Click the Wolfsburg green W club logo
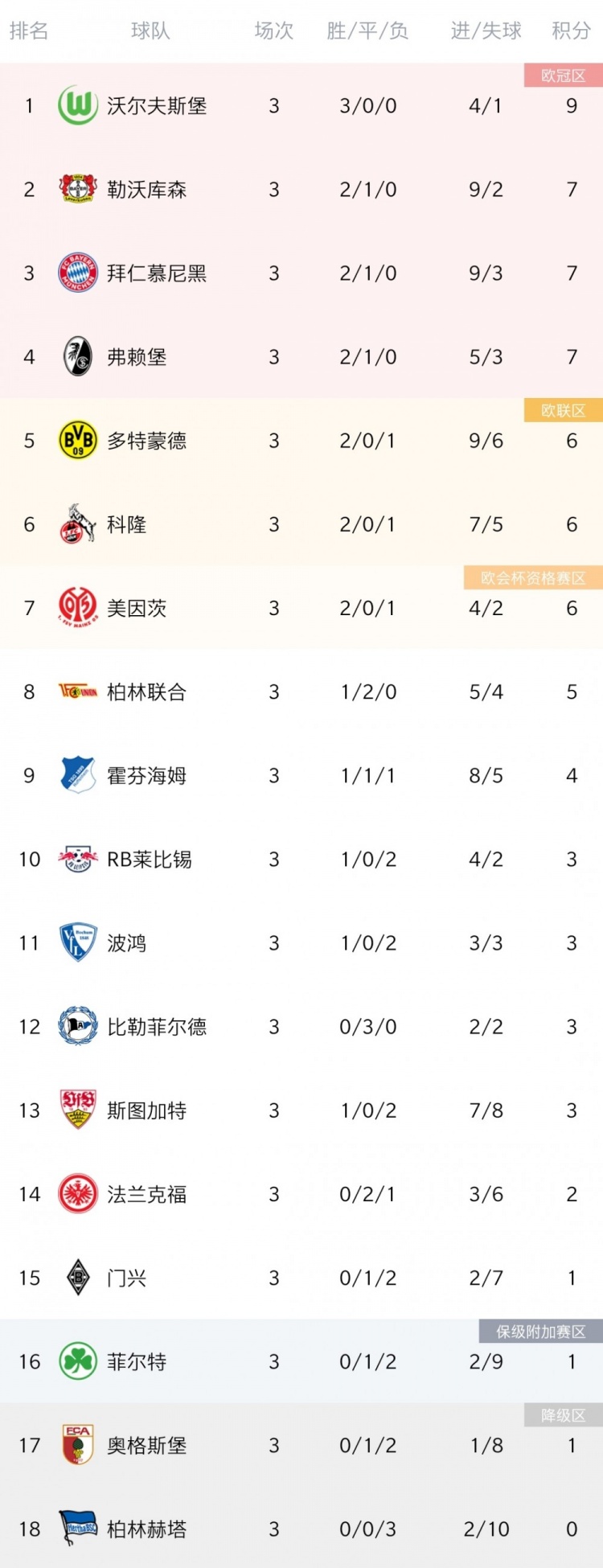The height and width of the screenshot is (1568, 603). coord(78,105)
